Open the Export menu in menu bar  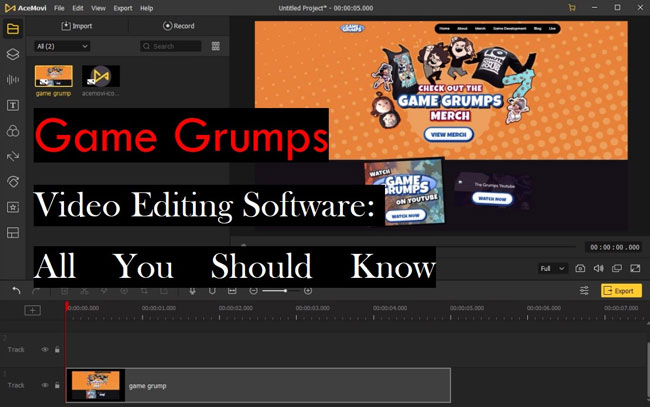click(123, 8)
